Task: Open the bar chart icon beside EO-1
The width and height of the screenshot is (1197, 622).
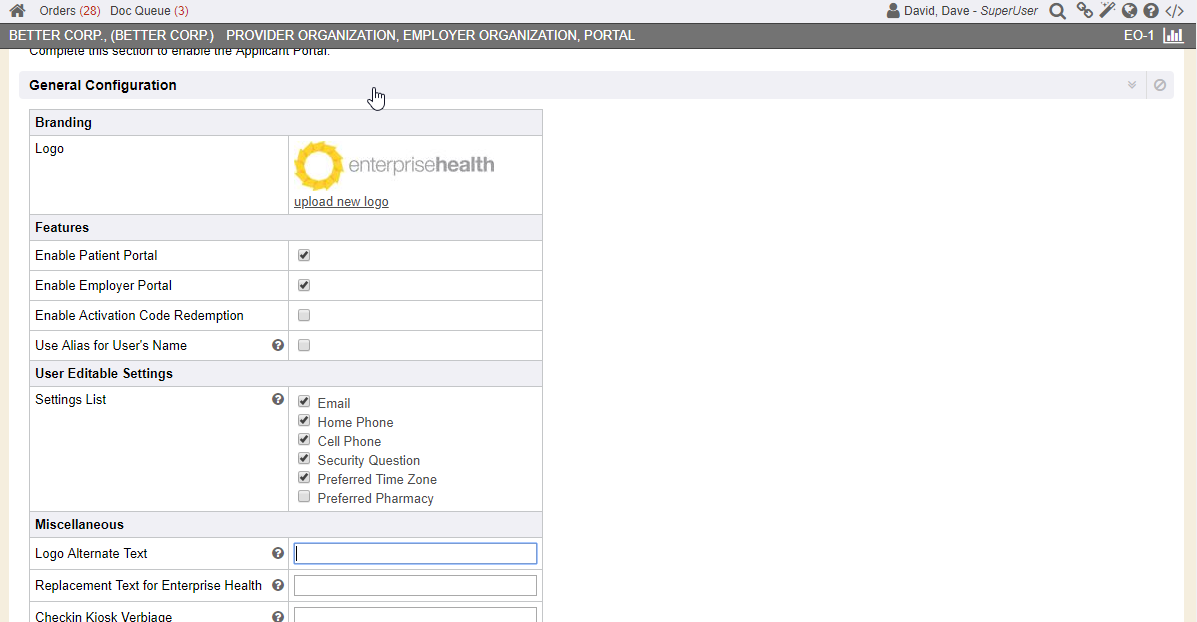Action: point(1173,36)
